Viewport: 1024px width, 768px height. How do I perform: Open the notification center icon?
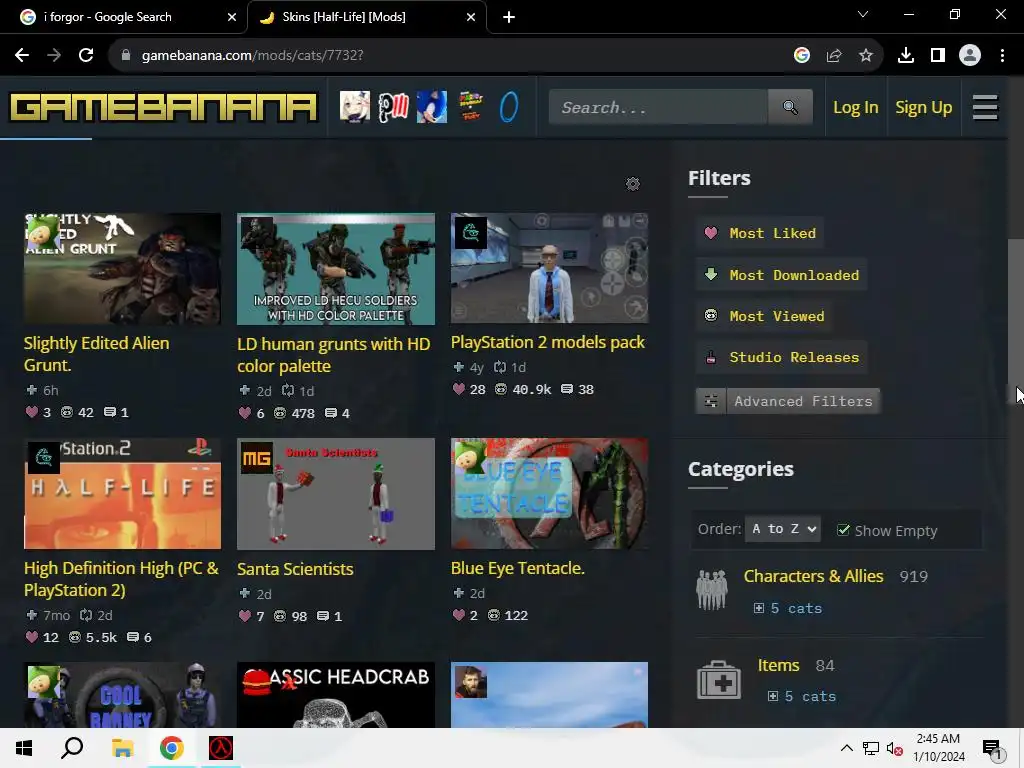pos(991,748)
